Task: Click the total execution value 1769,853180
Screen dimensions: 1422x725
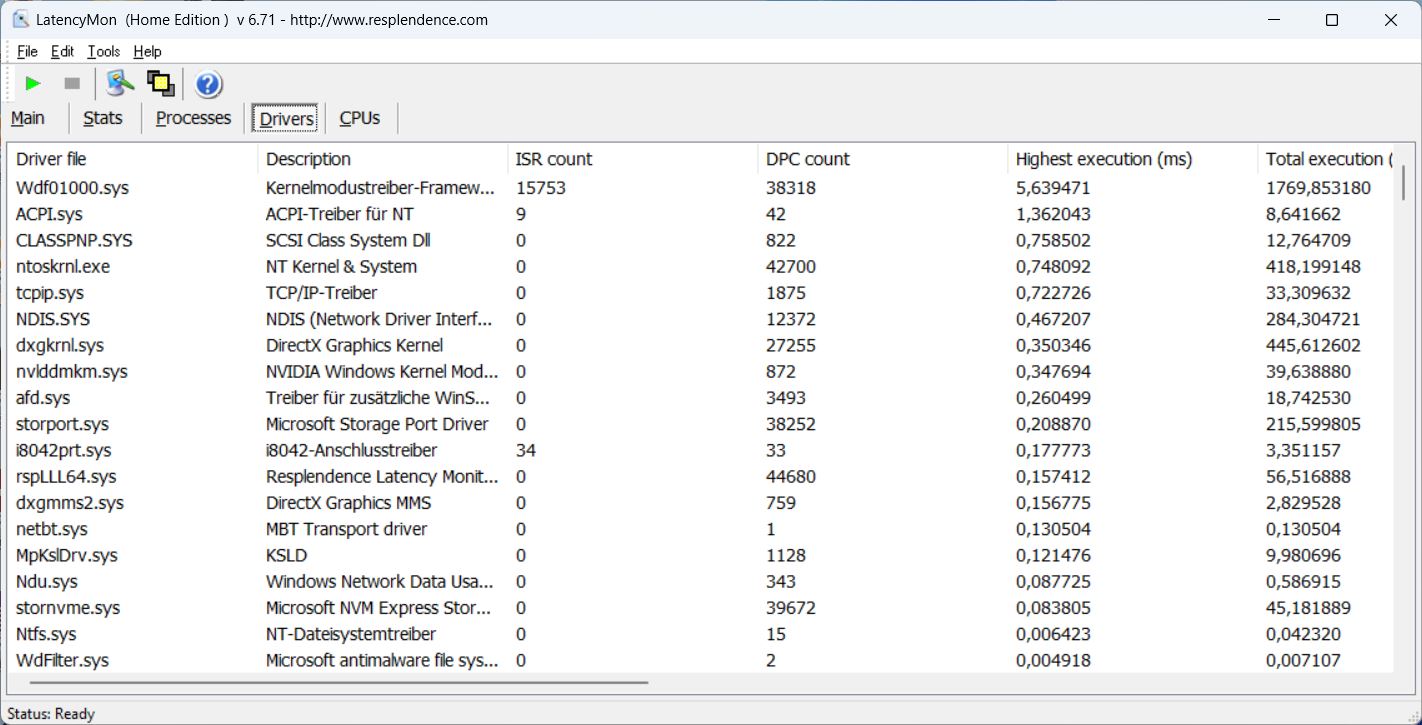Action: tap(1318, 188)
